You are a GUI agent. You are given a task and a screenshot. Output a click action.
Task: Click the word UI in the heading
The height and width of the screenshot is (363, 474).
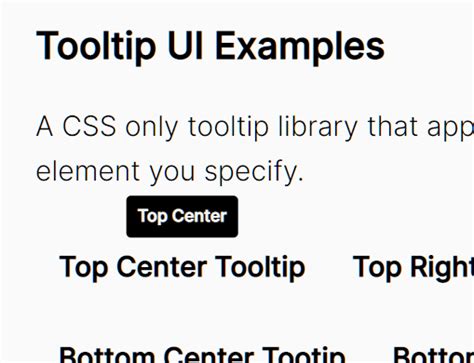(185, 45)
